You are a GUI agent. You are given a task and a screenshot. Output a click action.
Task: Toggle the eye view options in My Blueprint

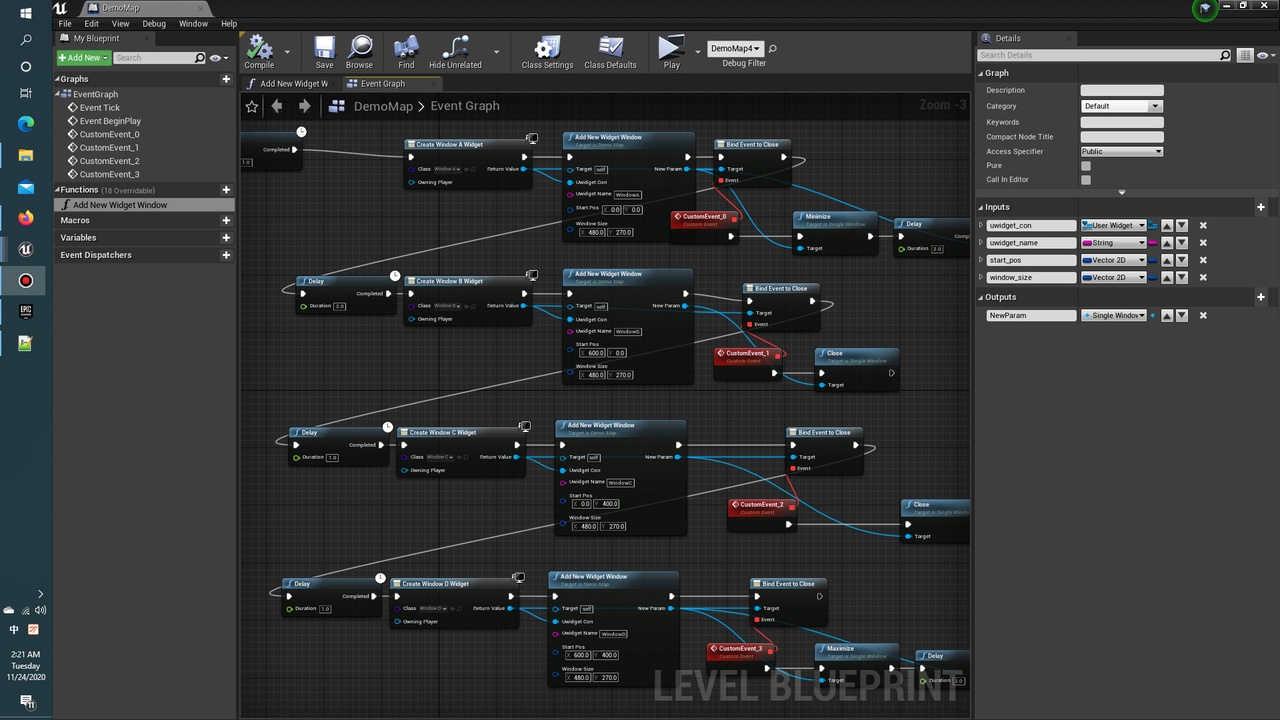click(x=217, y=58)
